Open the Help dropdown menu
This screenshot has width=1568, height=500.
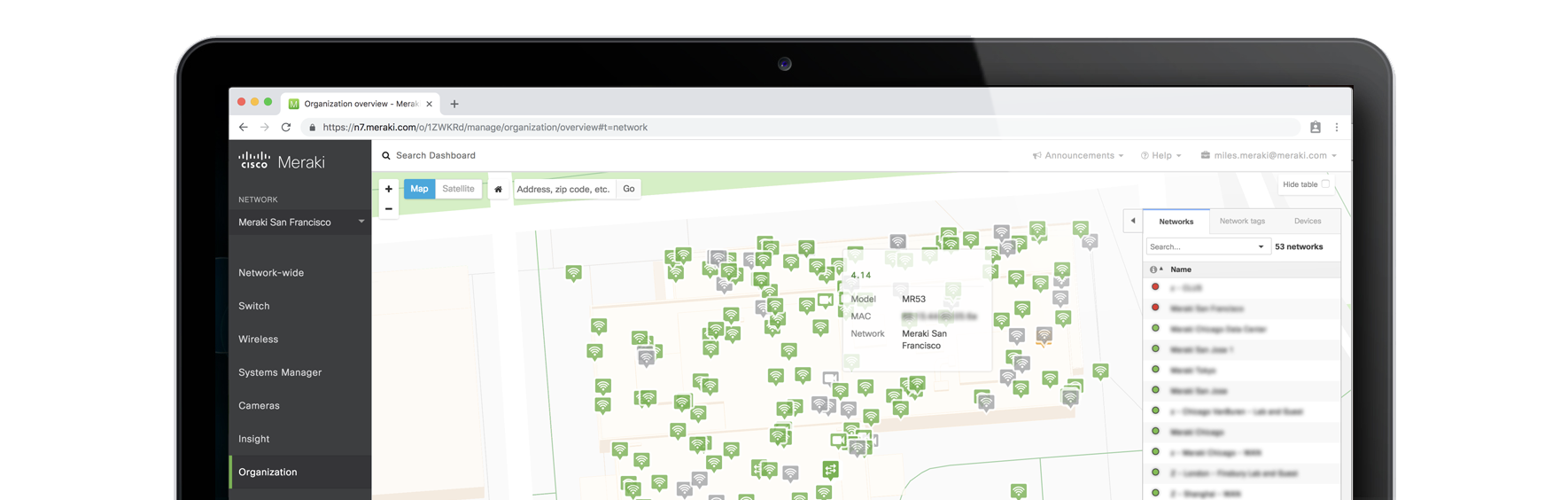click(x=1161, y=156)
